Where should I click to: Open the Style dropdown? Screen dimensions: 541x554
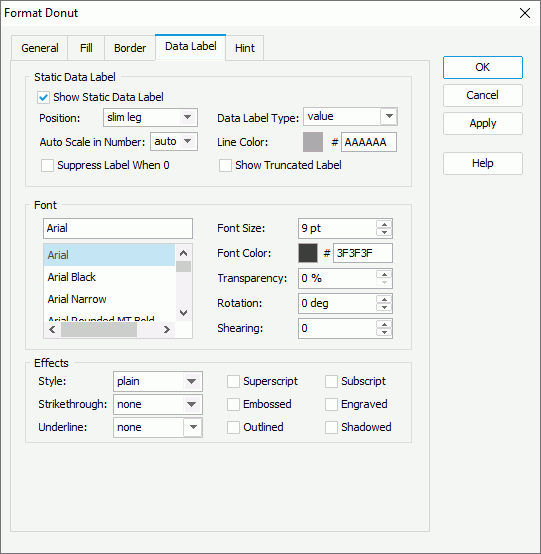coord(158,382)
